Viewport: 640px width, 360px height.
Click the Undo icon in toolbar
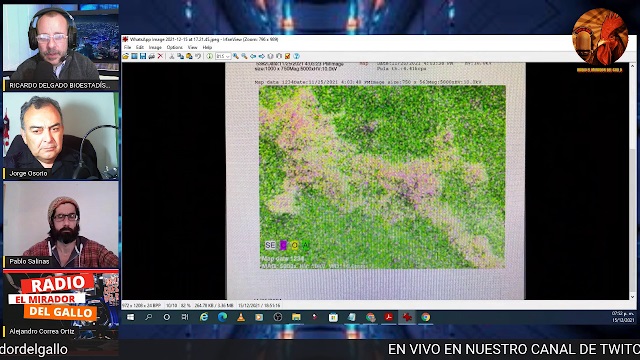click(x=198, y=56)
